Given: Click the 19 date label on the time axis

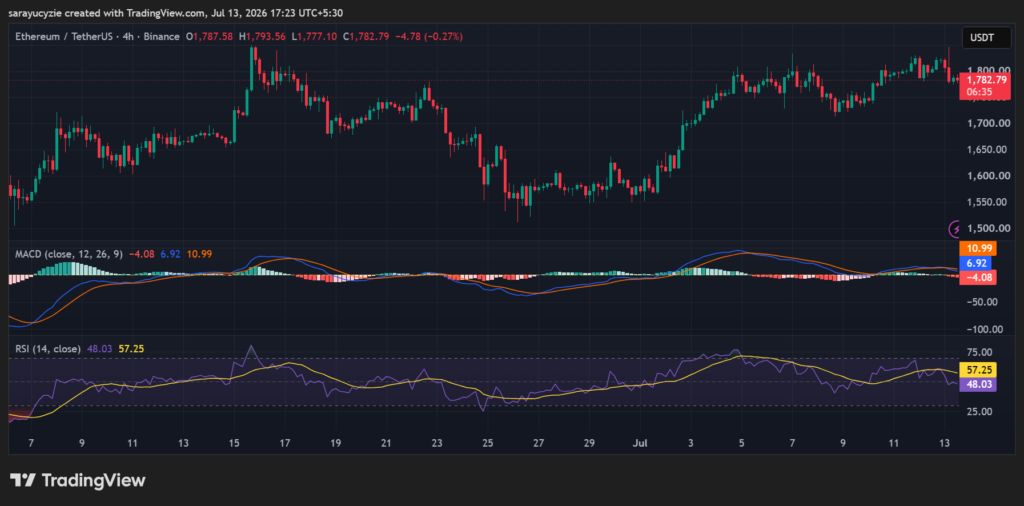Looking at the screenshot, I should [335, 443].
